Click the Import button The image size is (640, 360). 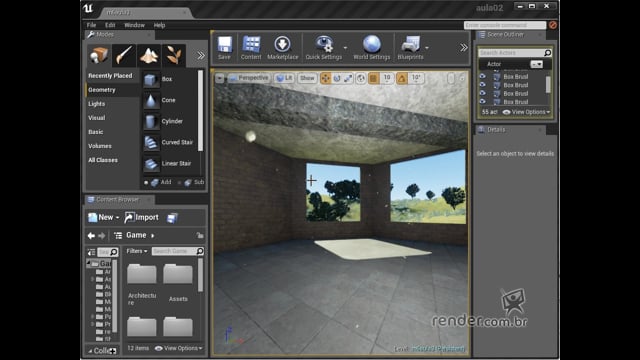(142, 218)
